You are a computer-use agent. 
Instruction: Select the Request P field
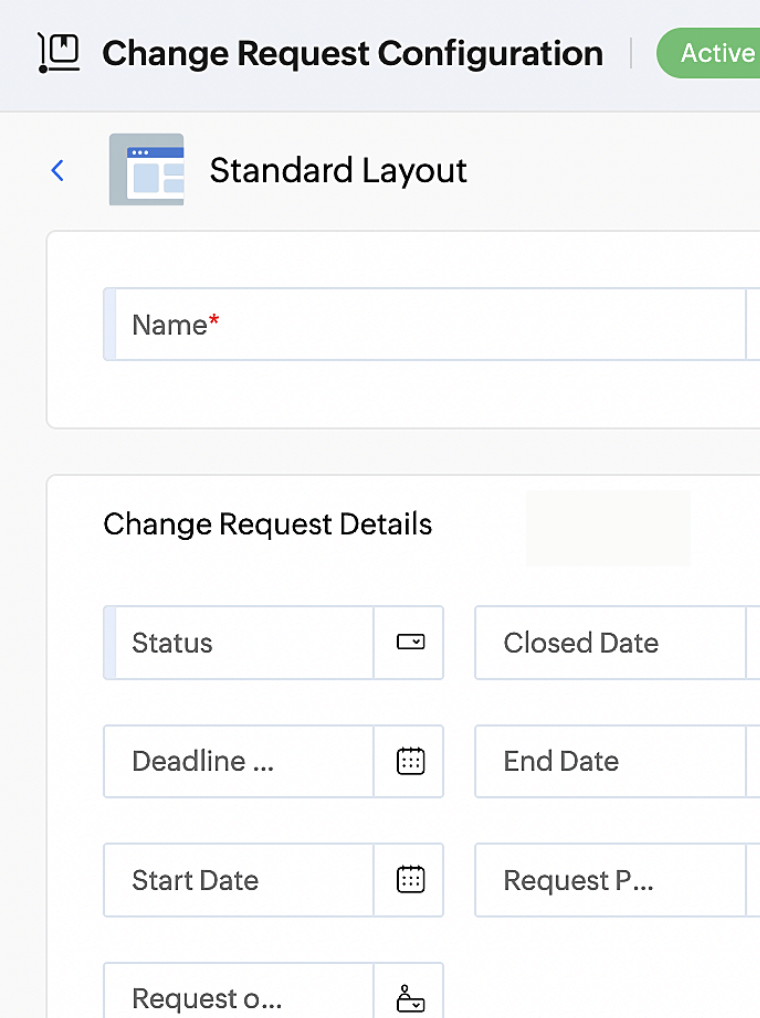[x=610, y=880]
